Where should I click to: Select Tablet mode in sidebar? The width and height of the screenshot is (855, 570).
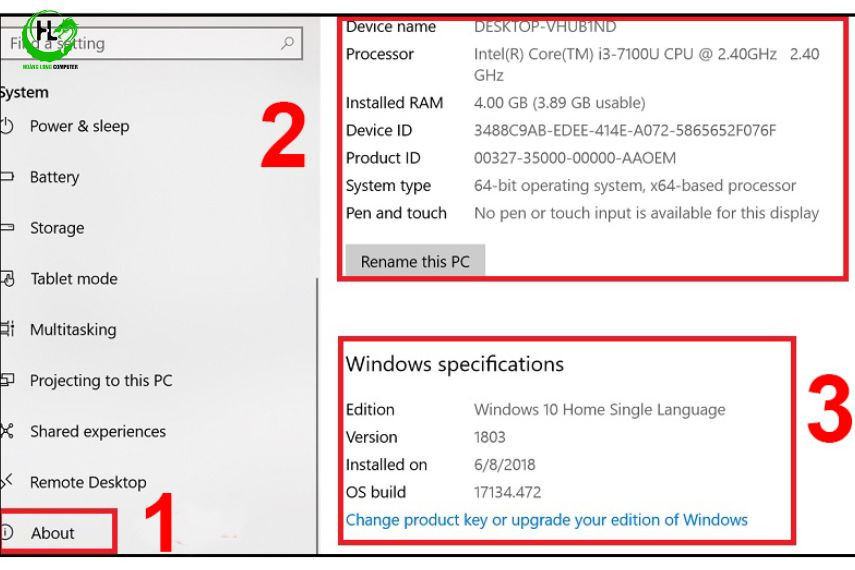coord(74,279)
